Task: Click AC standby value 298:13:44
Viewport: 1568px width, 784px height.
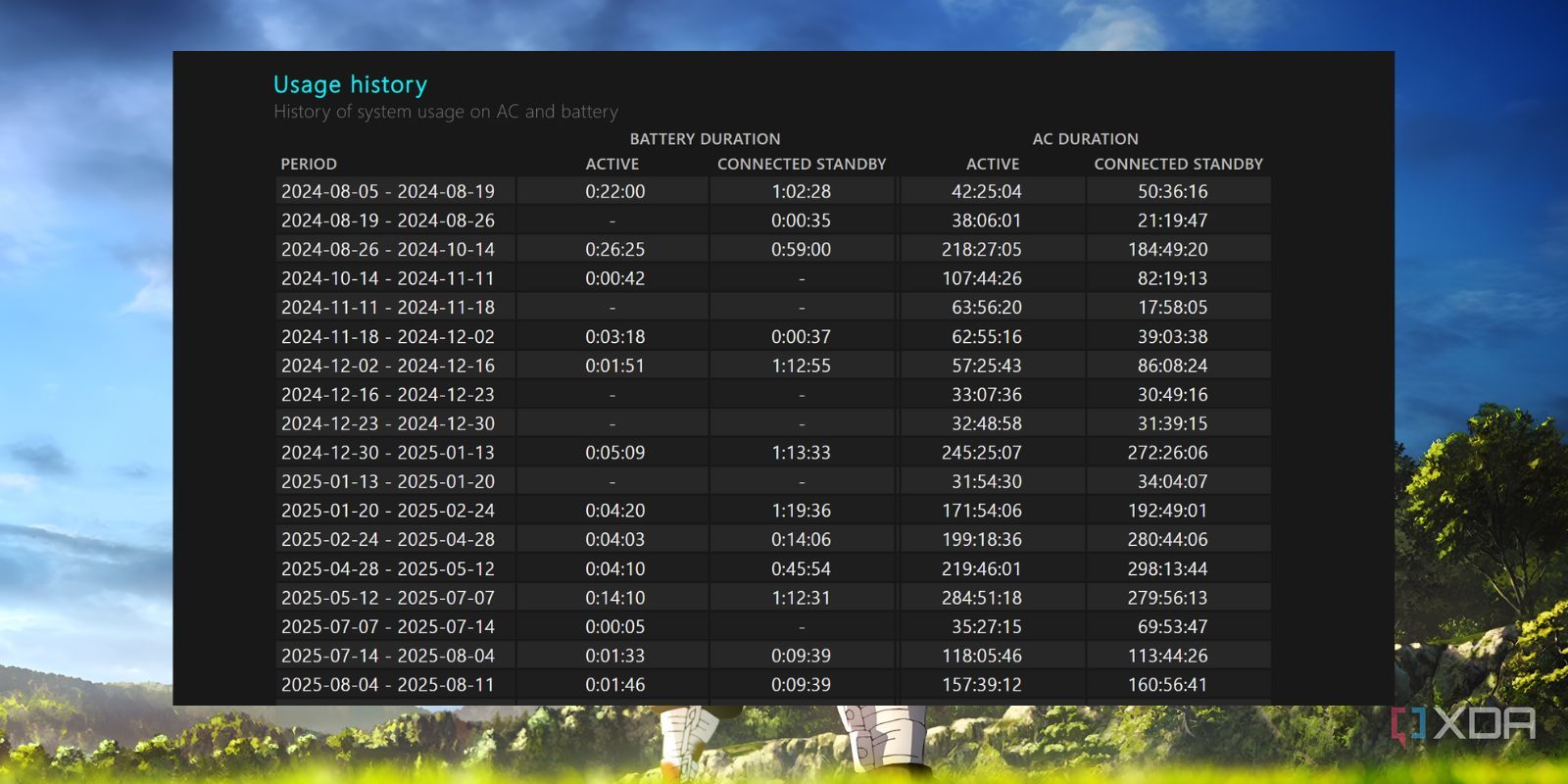Action: pos(1168,568)
